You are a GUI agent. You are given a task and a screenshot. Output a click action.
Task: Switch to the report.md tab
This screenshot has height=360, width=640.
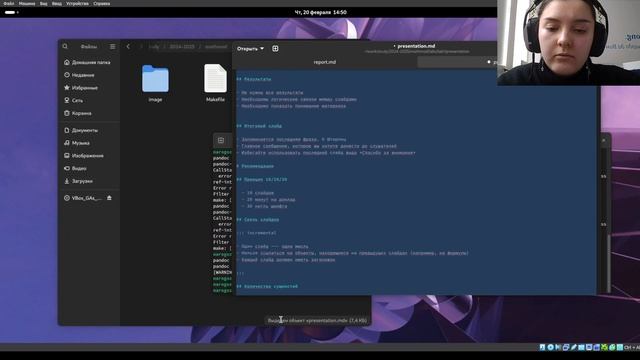325,62
